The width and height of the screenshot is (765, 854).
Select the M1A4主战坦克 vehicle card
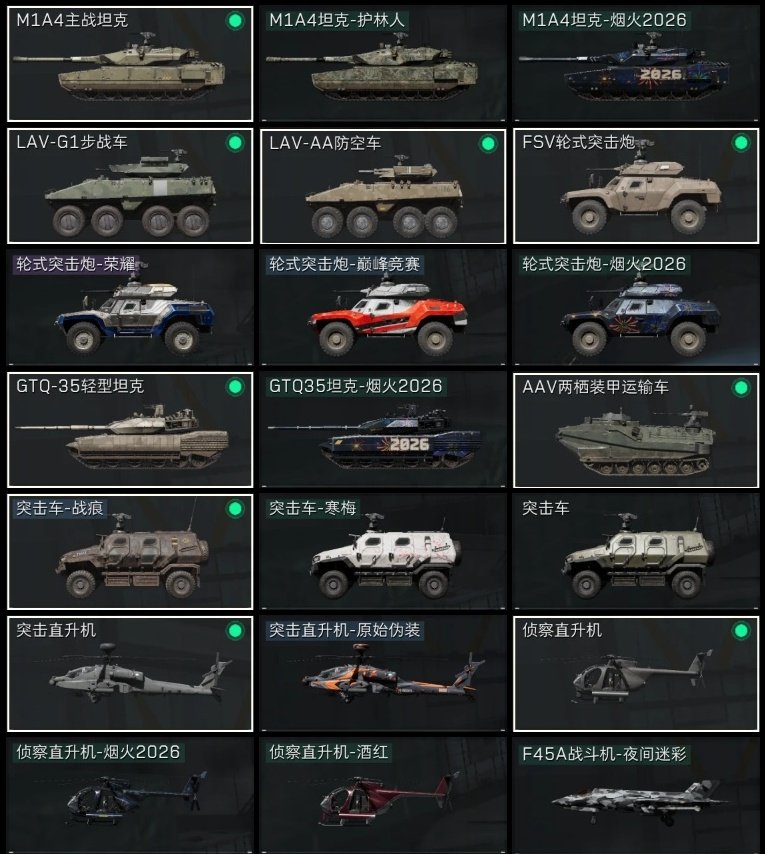point(130,64)
